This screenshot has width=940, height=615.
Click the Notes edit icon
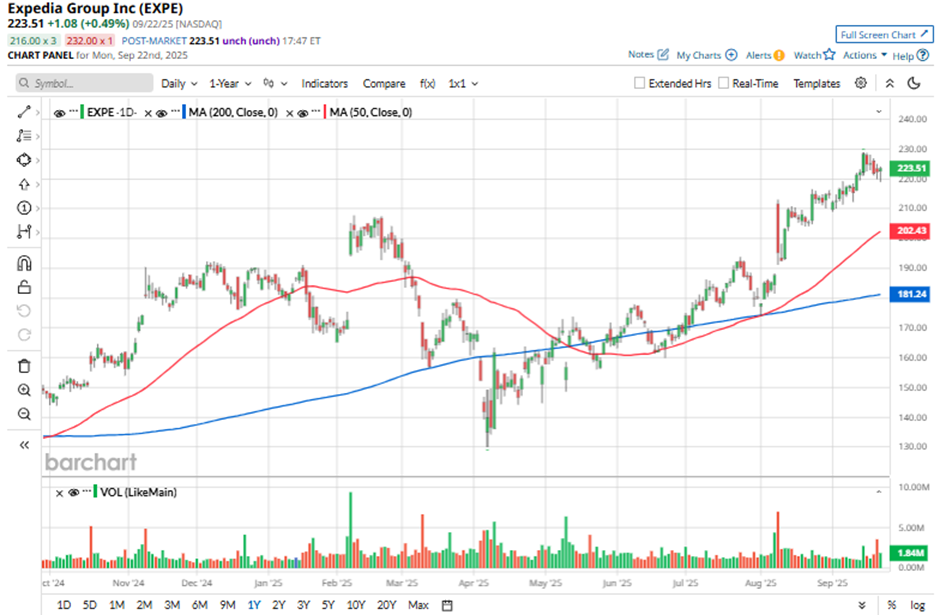[x=662, y=55]
